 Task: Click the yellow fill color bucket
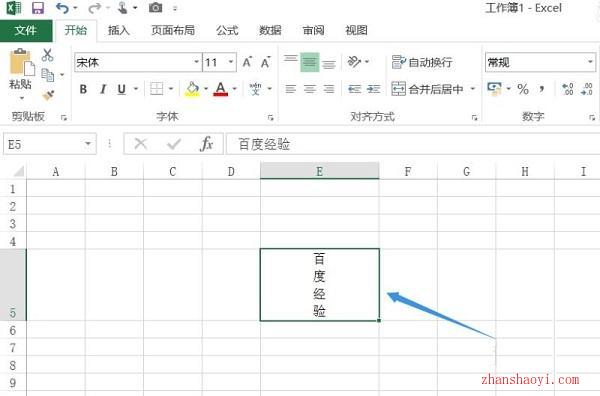point(192,89)
